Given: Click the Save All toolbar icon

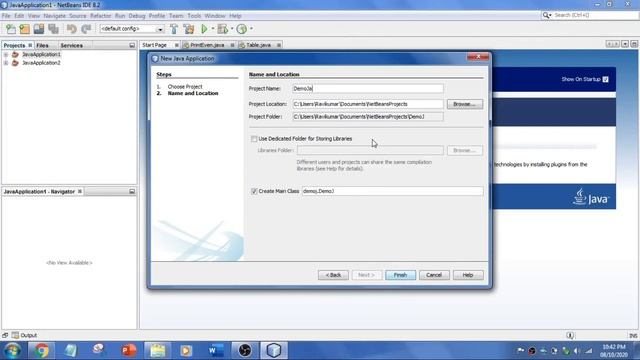Looking at the screenshot, I should (x=53, y=29).
